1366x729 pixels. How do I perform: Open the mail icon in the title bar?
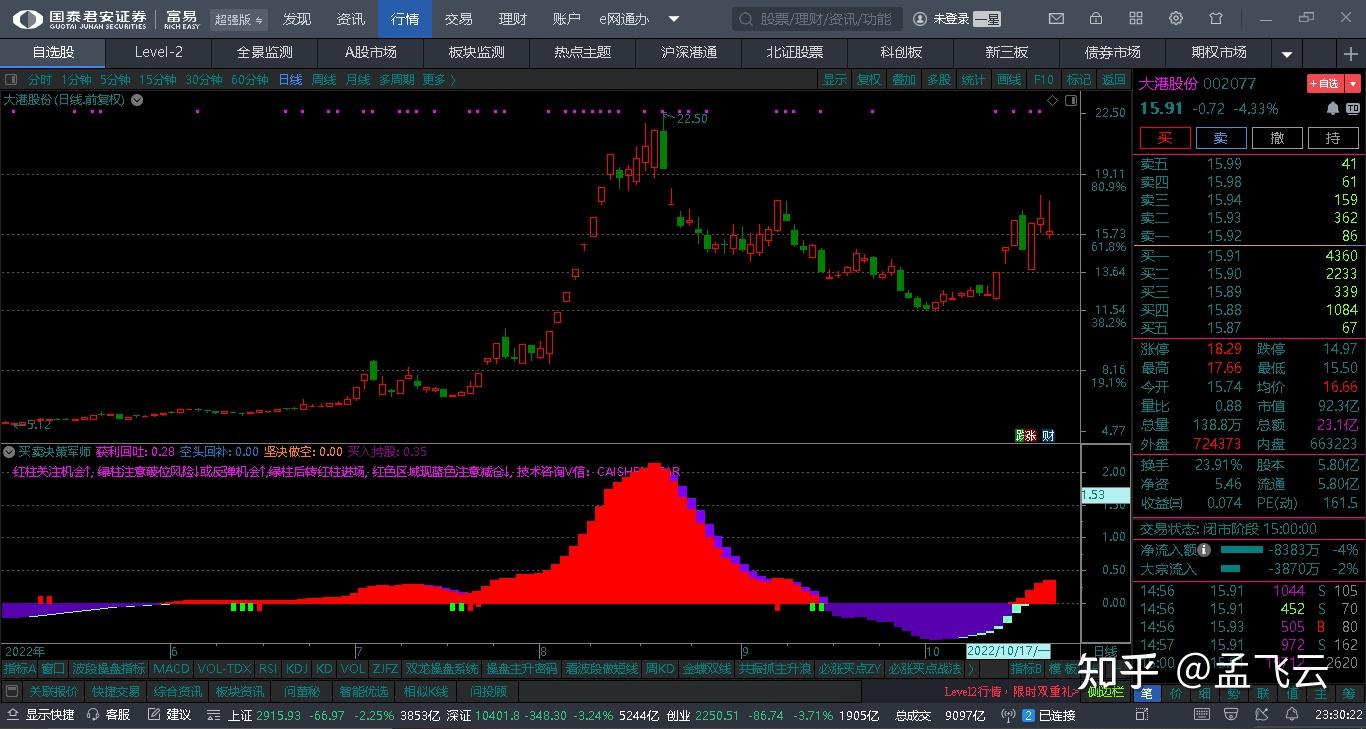tap(1055, 18)
